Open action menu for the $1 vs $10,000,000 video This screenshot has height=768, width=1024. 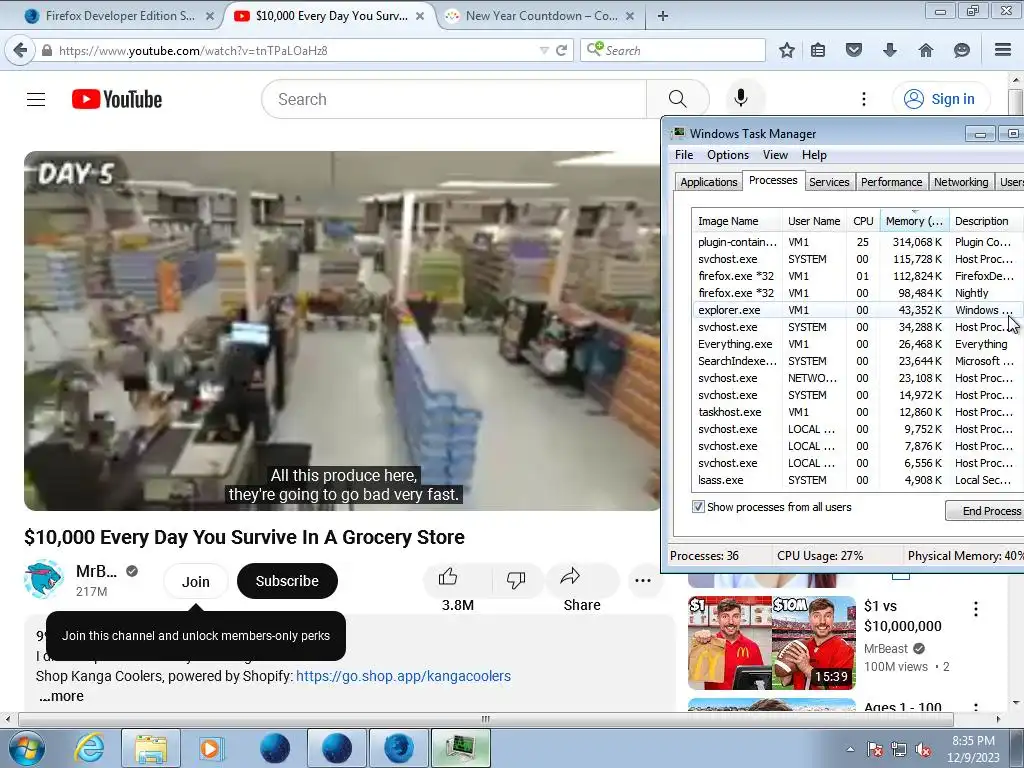point(976,609)
